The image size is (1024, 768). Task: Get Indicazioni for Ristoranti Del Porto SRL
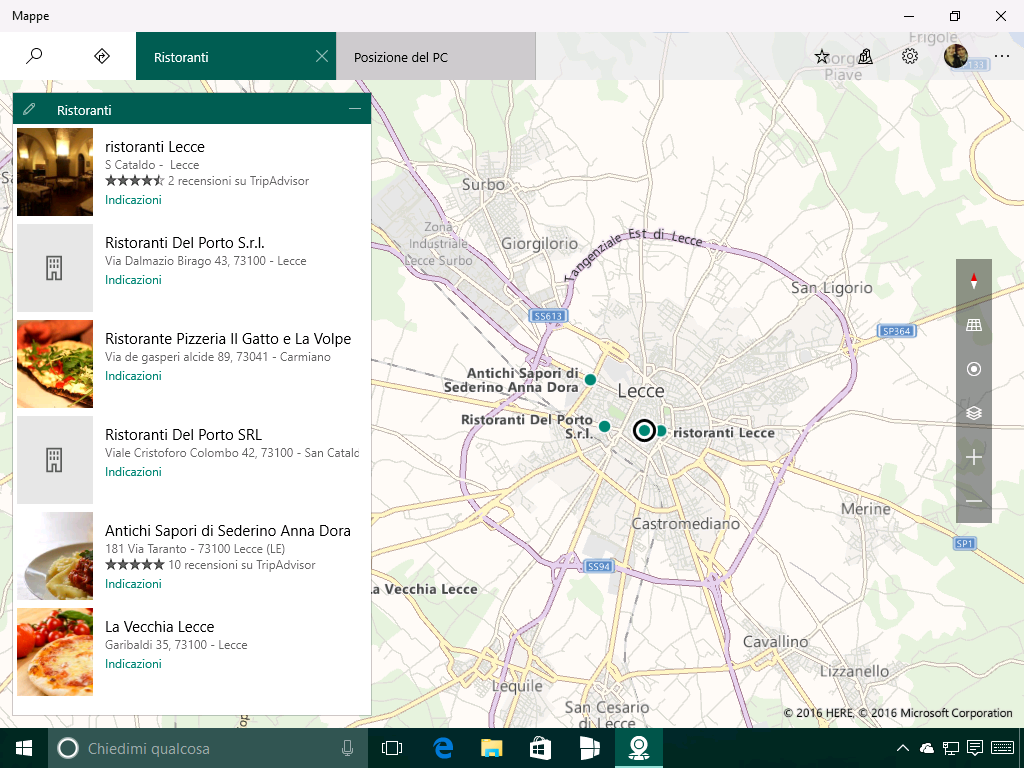click(133, 472)
